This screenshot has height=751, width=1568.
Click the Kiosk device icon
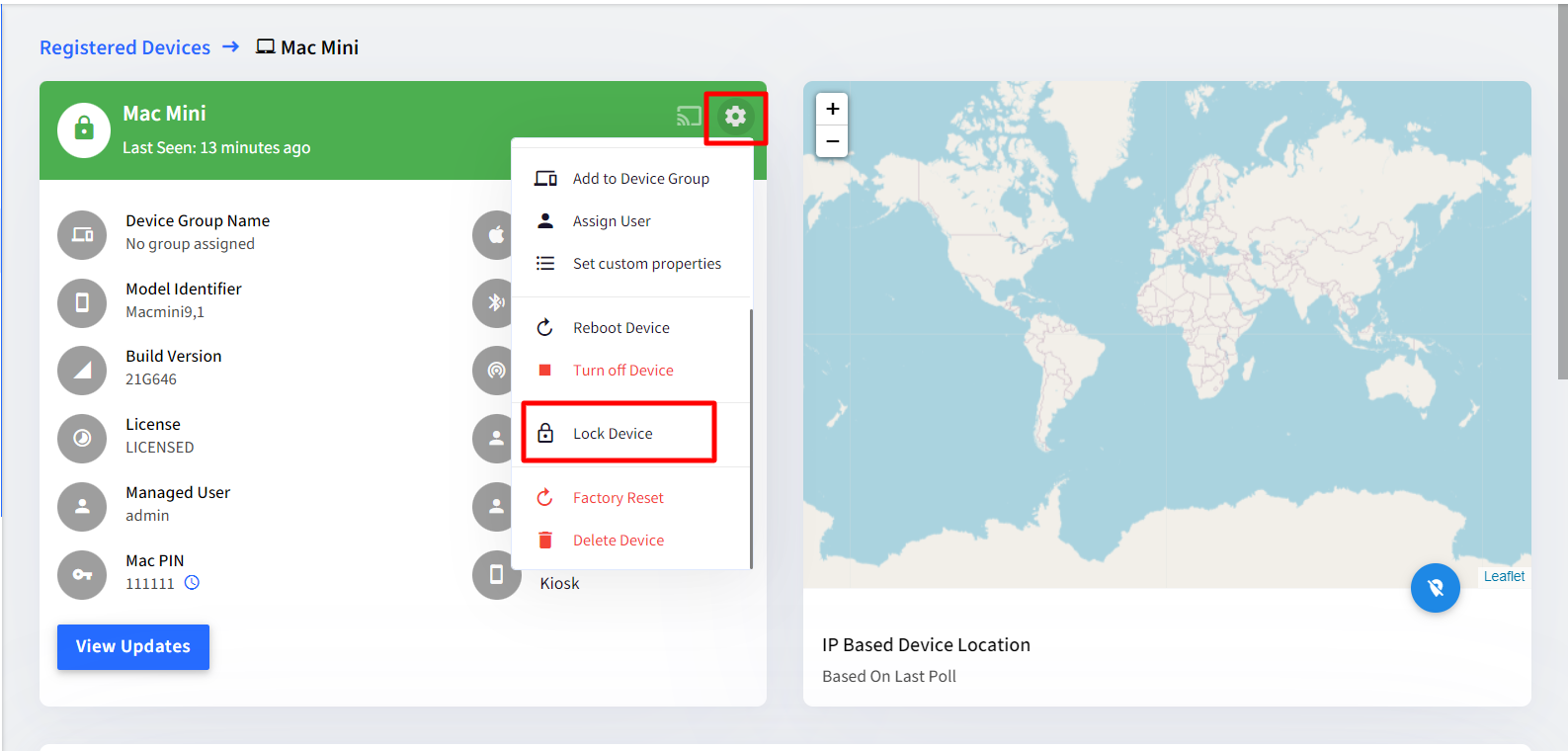coord(496,574)
